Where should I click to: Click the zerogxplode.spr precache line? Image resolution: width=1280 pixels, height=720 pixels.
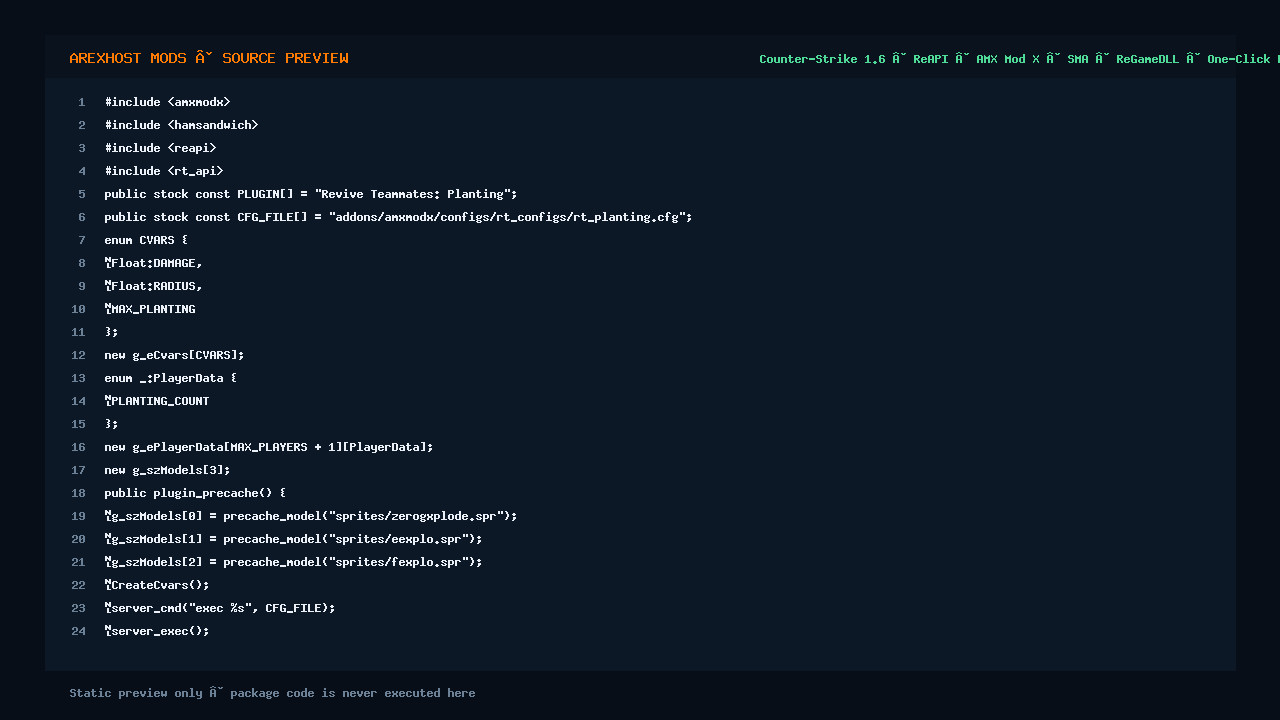[x=311, y=516]
